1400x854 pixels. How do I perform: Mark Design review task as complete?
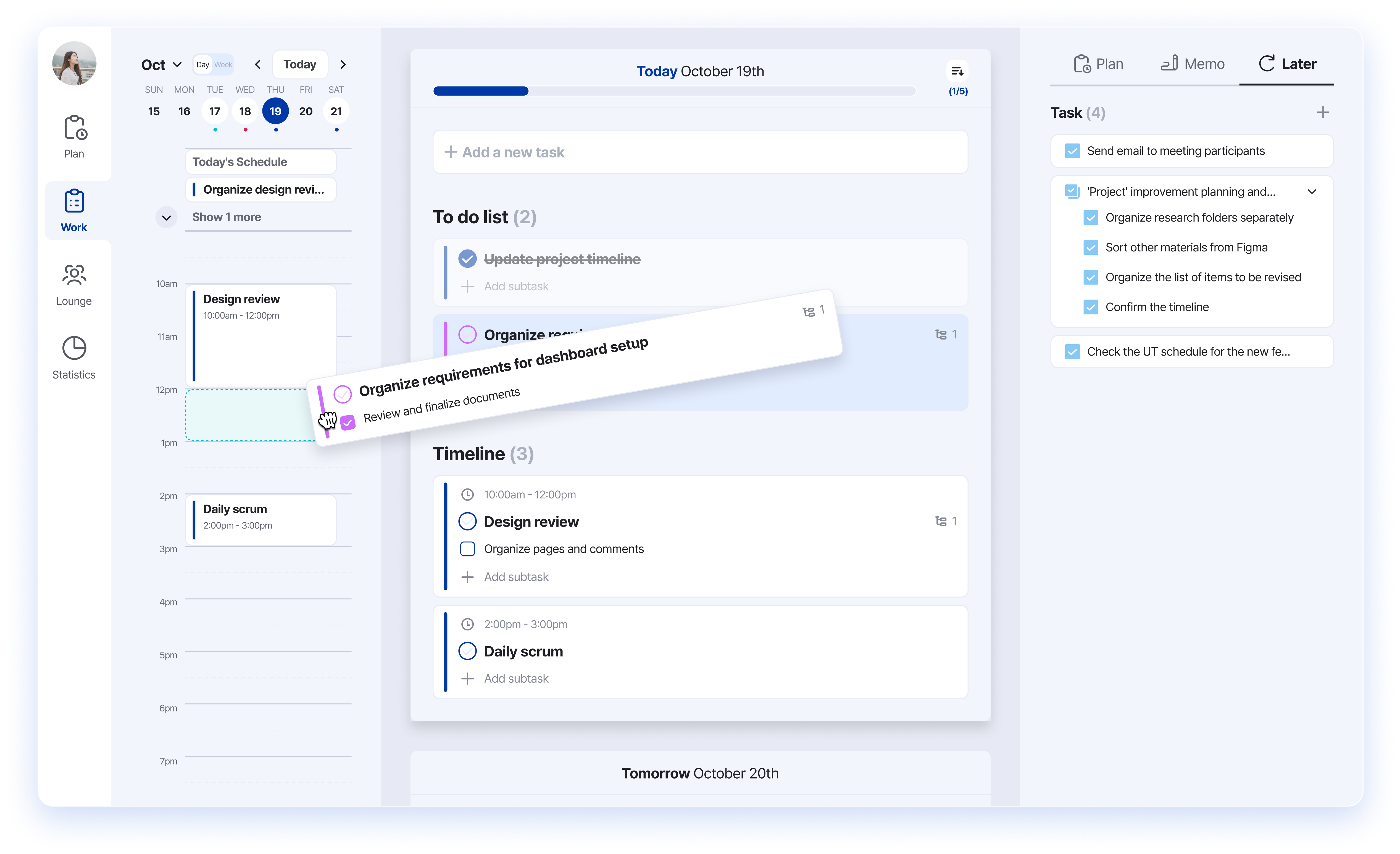point(468,521)
